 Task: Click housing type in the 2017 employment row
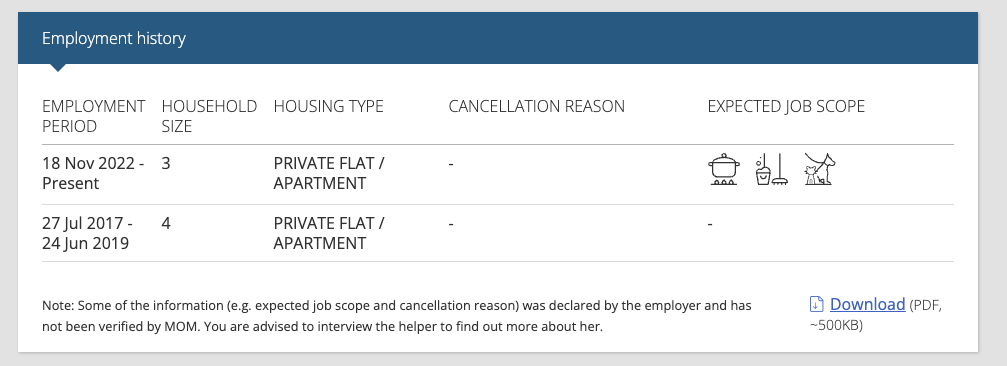coord(329,234)
